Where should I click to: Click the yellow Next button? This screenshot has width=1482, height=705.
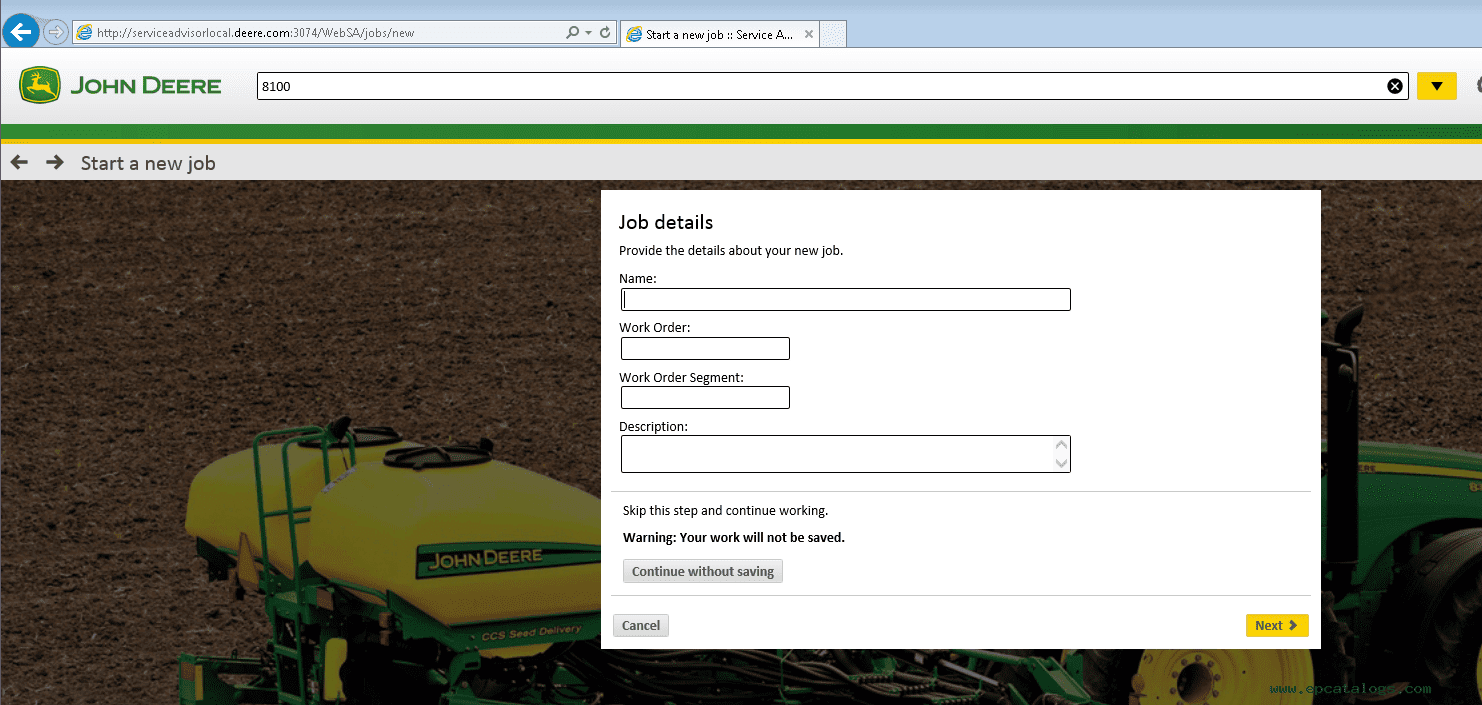tap(1277, 625)
